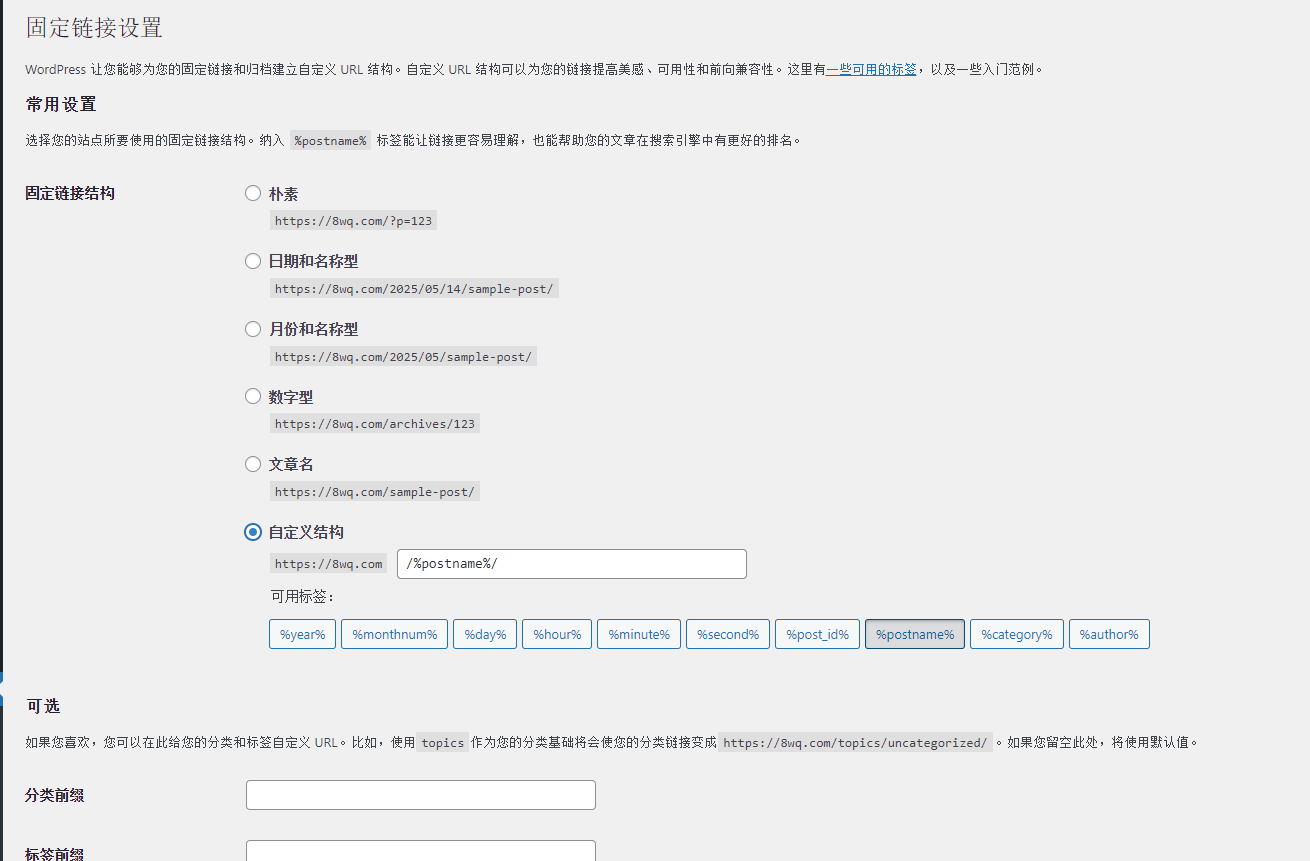Click the custom structure /%postname%/ text field
1310x861 pixels.
coord(571,564)
